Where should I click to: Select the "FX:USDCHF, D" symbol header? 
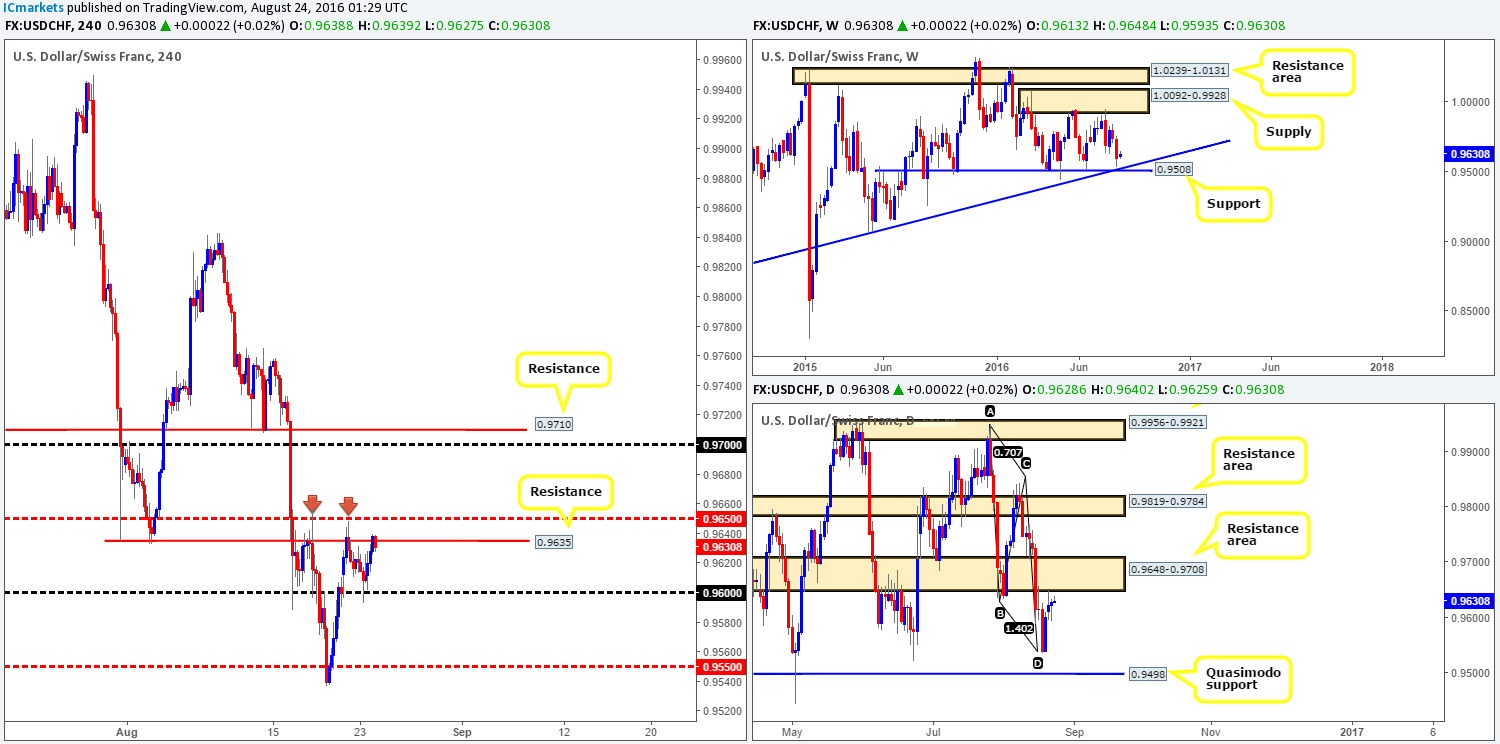coord(799,389)
